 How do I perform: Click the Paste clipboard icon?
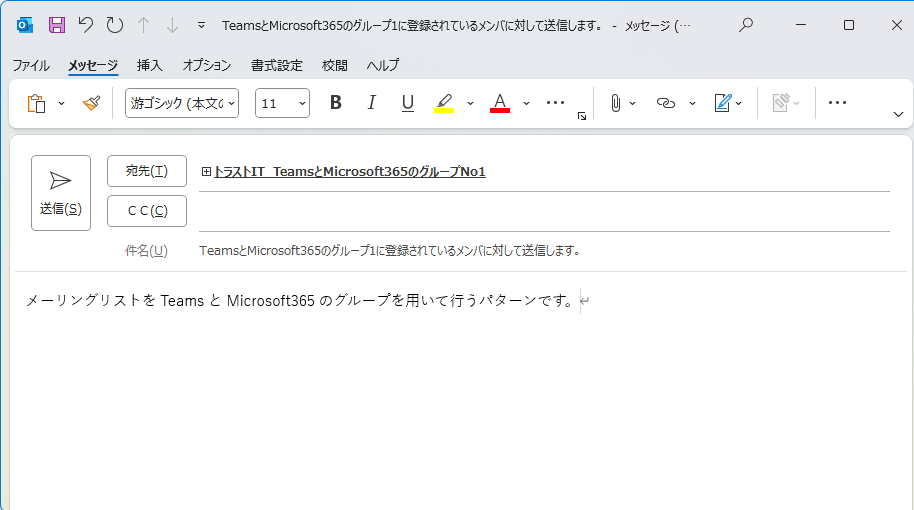[37, 103]
